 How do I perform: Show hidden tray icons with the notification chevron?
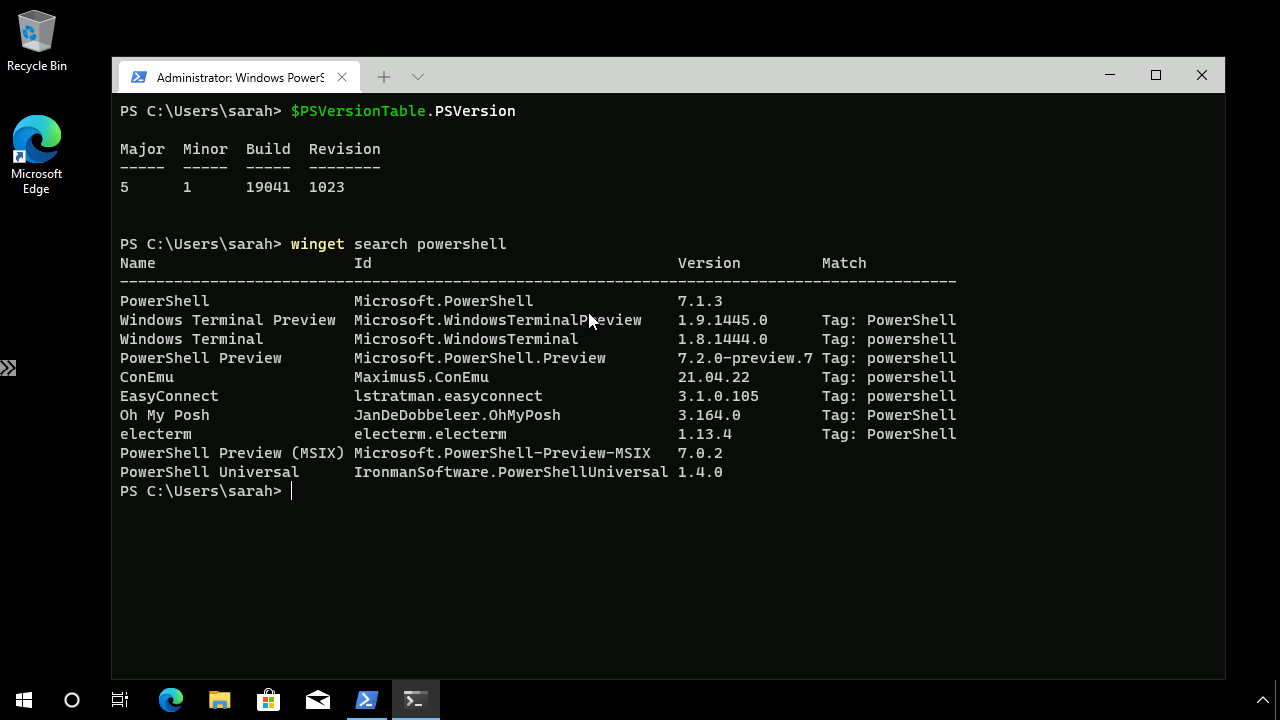pos(1261,699)
